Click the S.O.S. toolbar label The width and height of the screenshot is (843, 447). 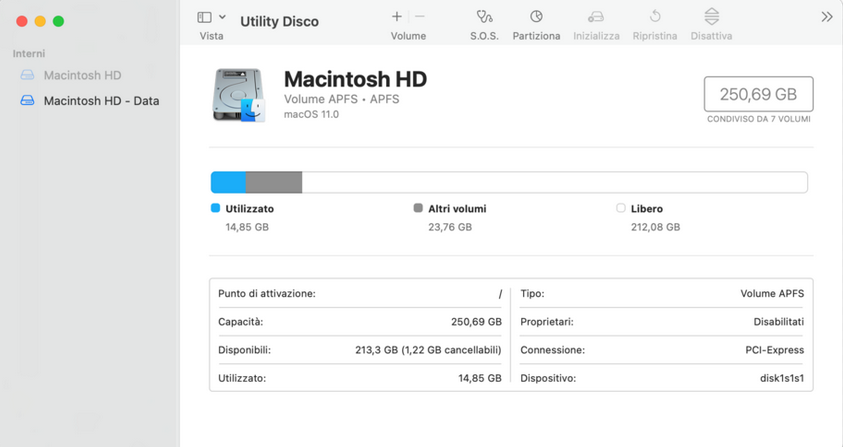[x=484, y=36]
